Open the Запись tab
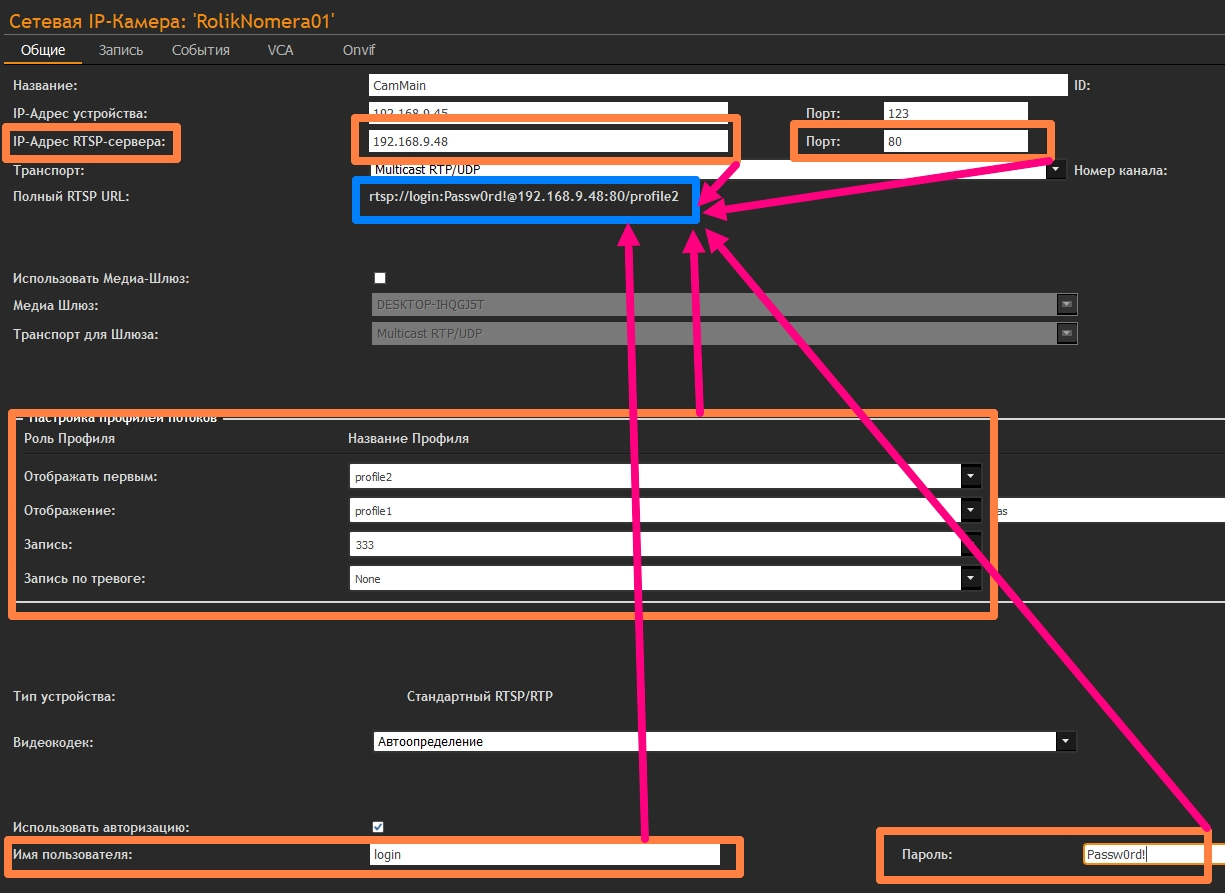The height and width of the screenshot is (893, 1225). pos(121,50)
